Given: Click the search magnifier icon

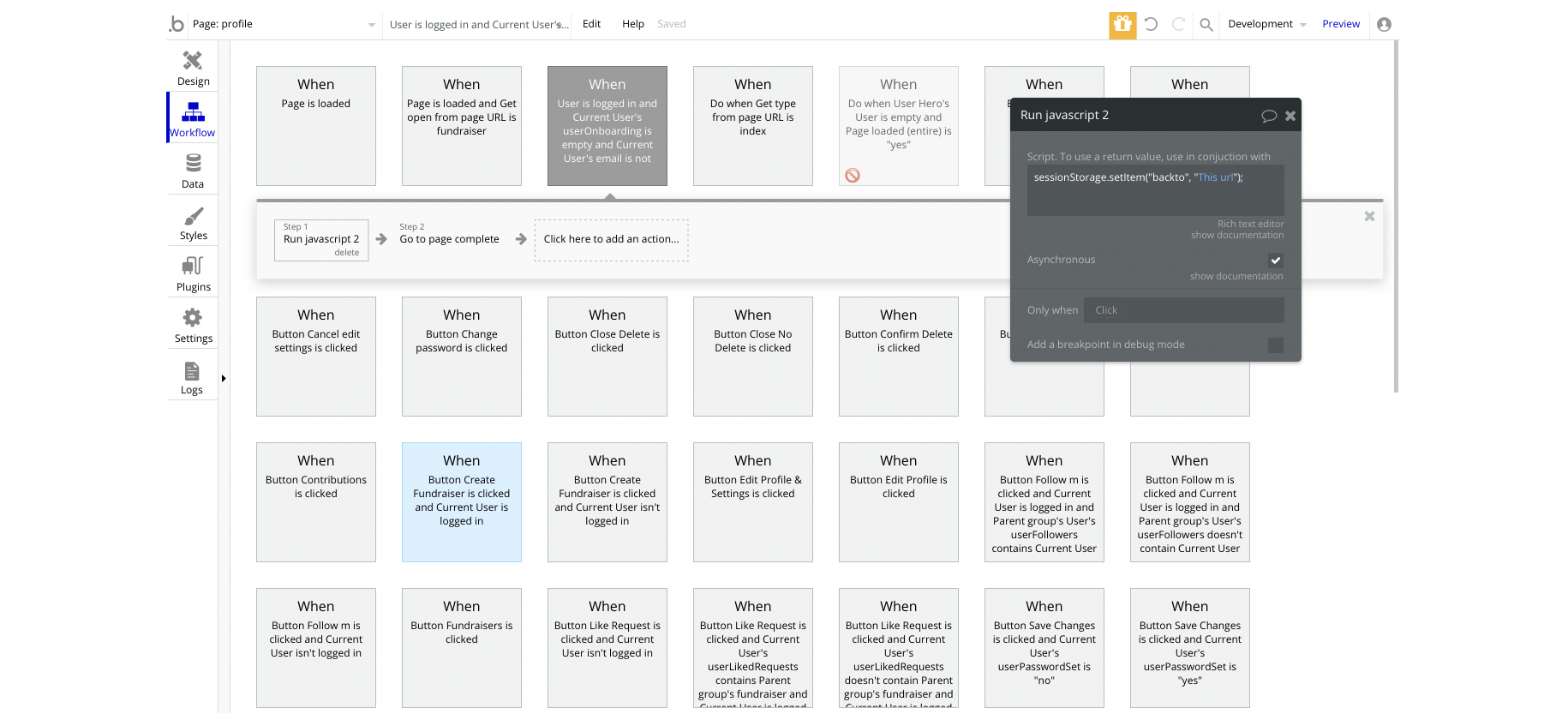Looking at the screenshot, I should coord(1206,24).
